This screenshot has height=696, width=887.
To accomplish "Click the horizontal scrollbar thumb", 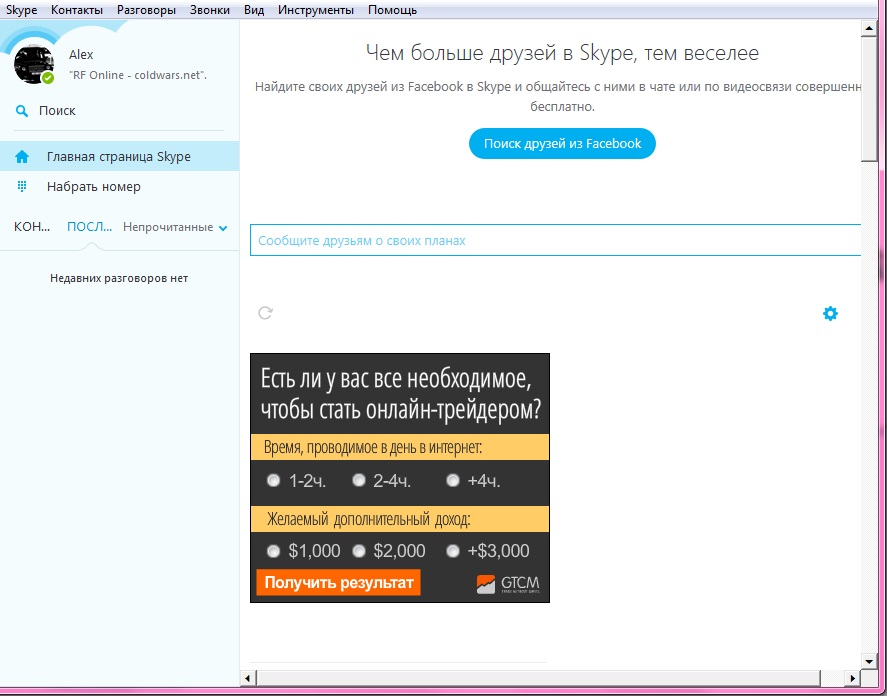I will (x=538, y=677).
